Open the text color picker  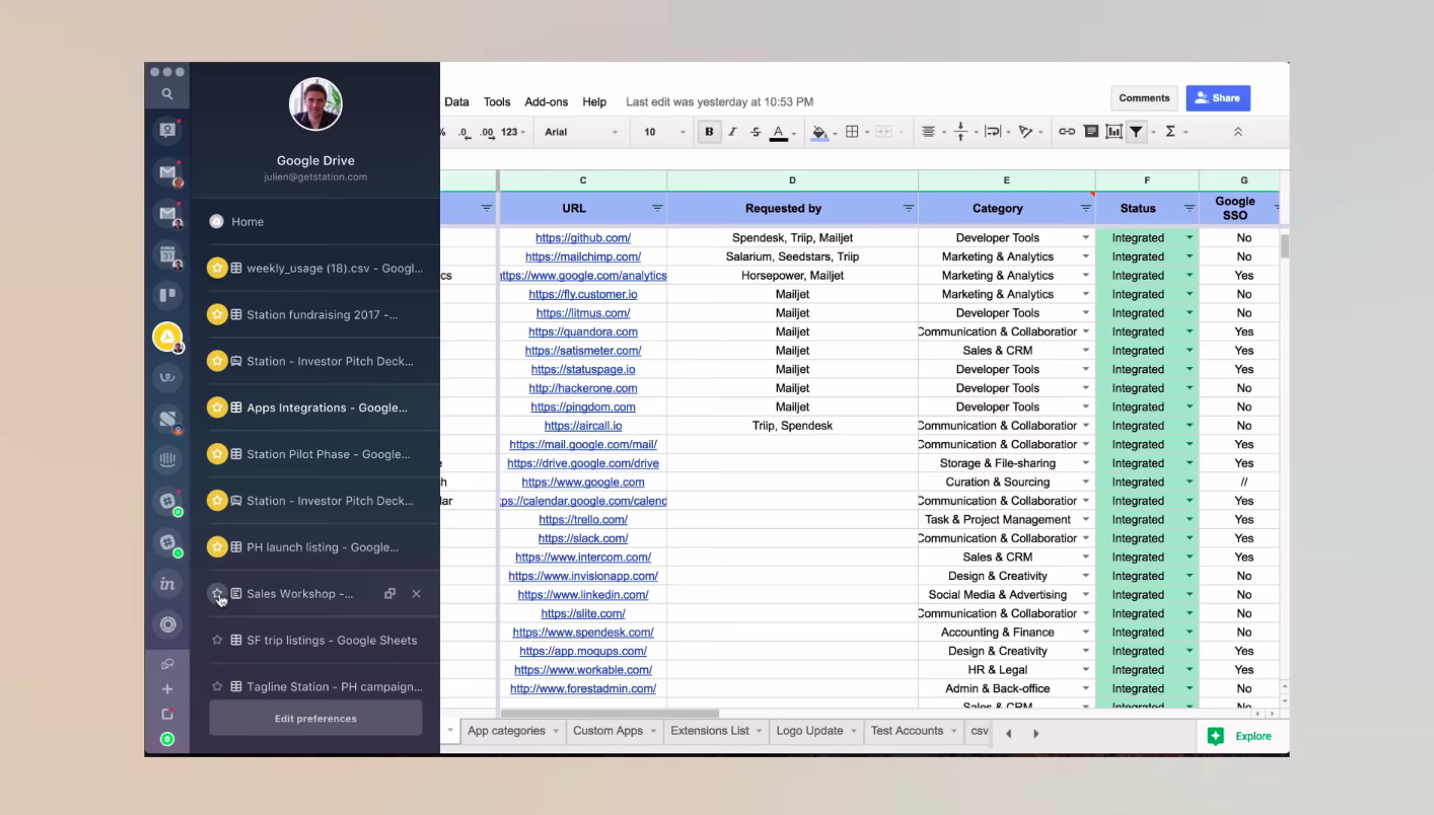pyautogui.click(x=778, y=132)
